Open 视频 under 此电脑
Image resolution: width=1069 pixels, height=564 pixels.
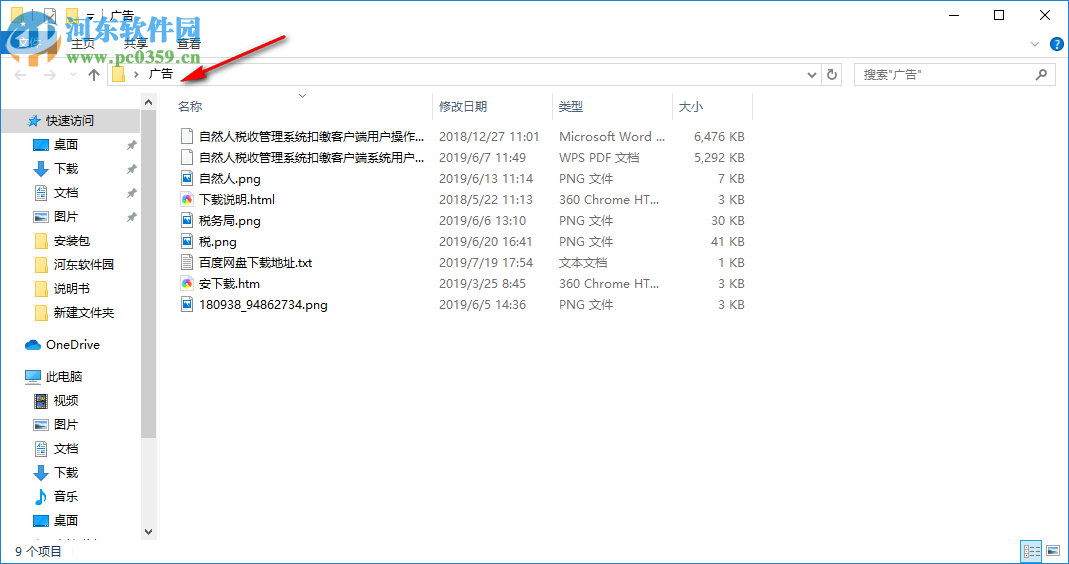pyautogui.click(x=66, y=400)
